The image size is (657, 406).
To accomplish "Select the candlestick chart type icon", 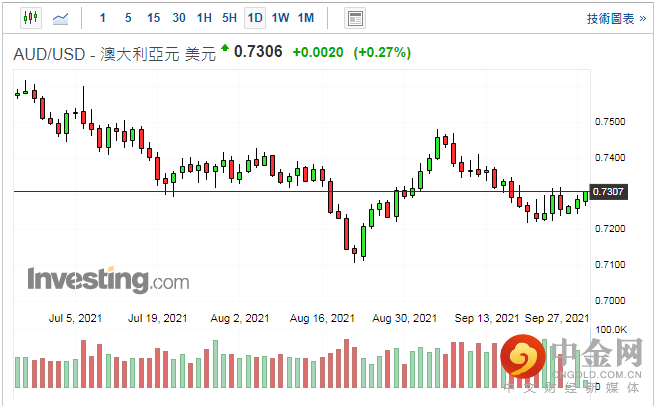I will click(x=30, y=18).
